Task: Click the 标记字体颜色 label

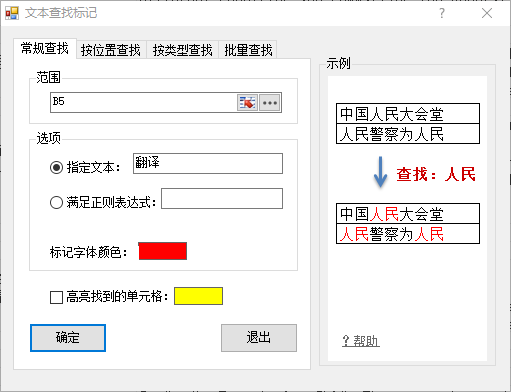Action: 88,252
